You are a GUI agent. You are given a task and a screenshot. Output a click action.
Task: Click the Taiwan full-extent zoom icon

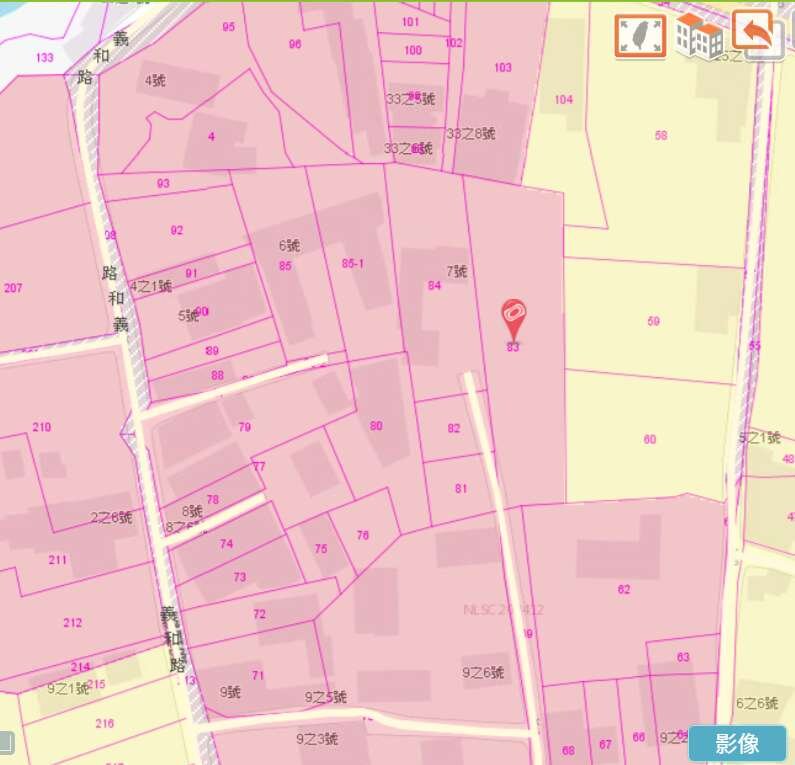(640, 35)
